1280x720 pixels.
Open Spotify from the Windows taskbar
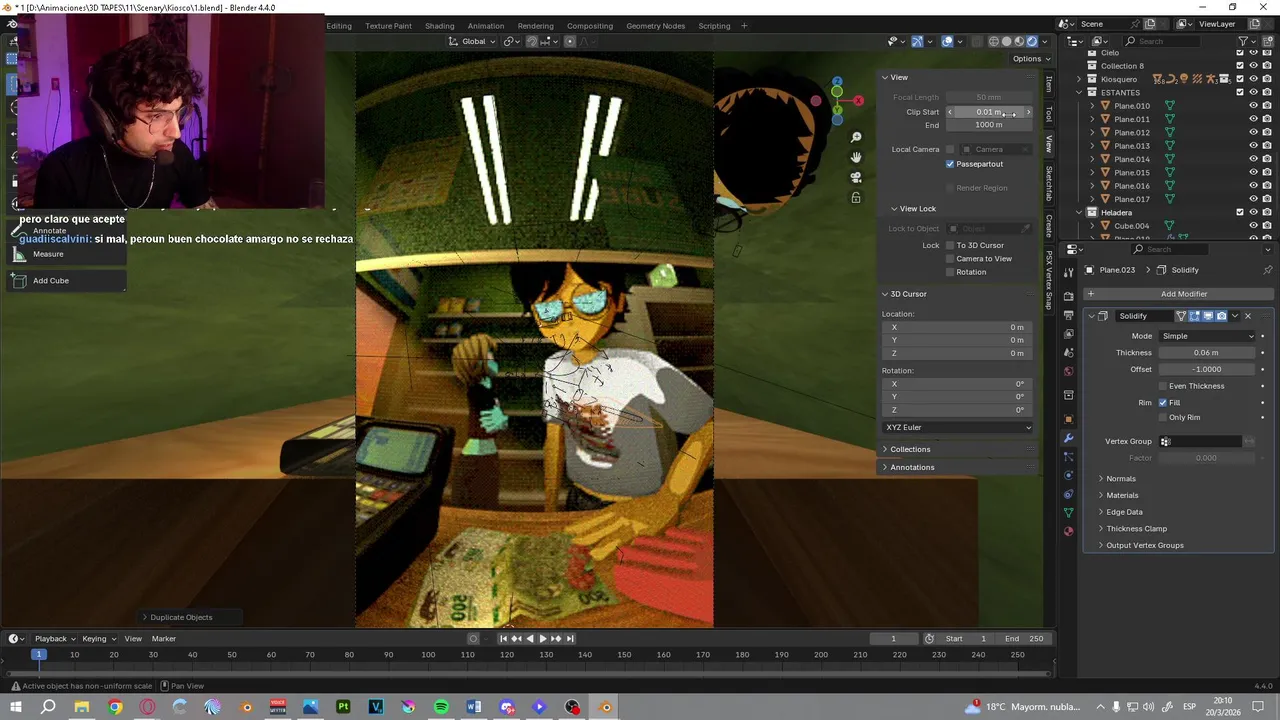[x=441, y=707]
